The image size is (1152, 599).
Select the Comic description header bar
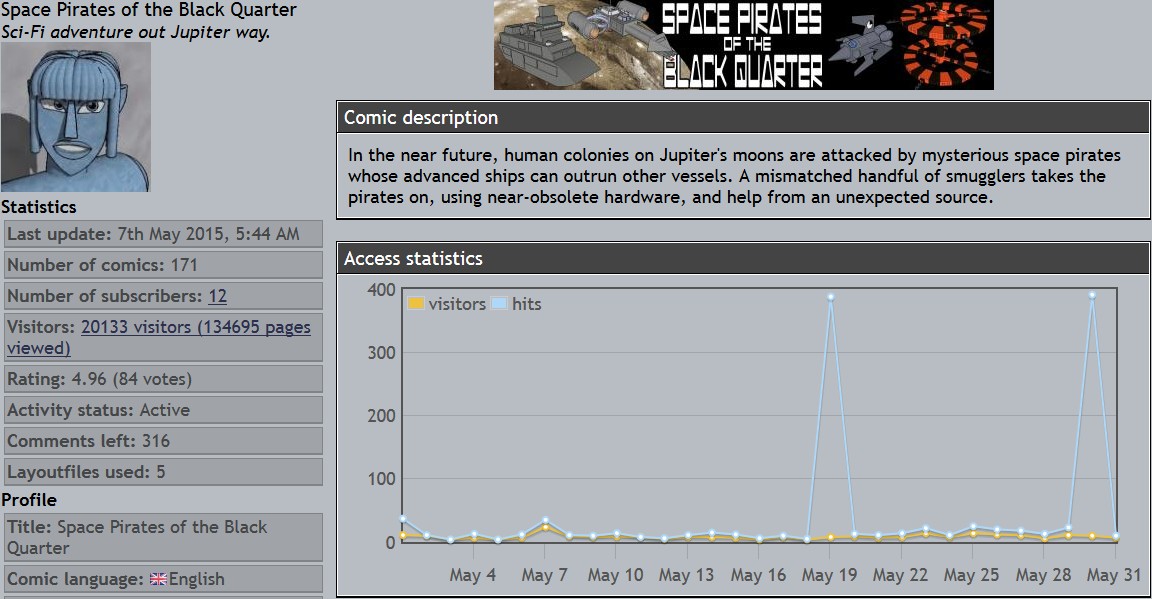click(x=742, y=117)
